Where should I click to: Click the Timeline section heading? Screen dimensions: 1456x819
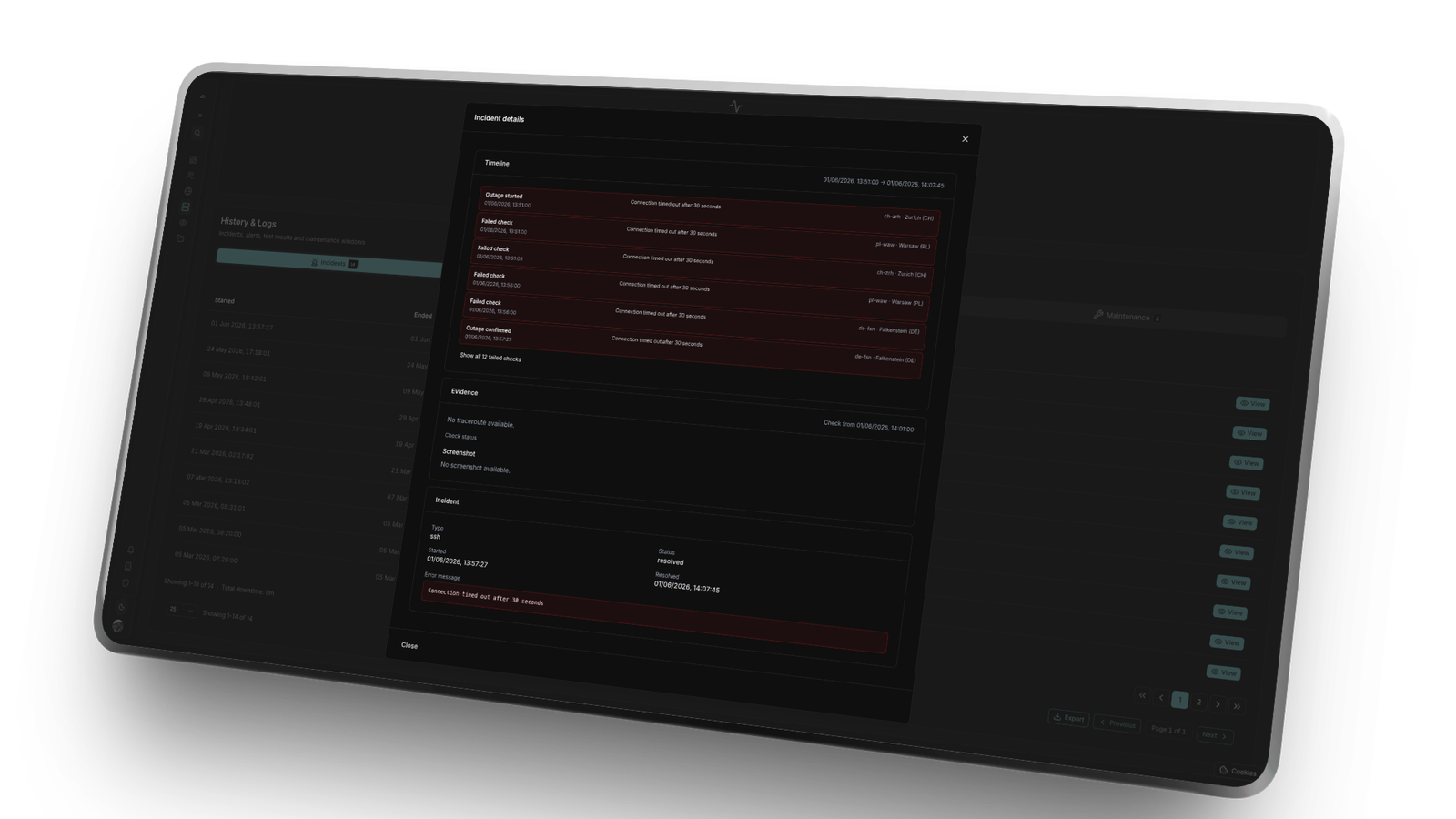click(497, 163)
